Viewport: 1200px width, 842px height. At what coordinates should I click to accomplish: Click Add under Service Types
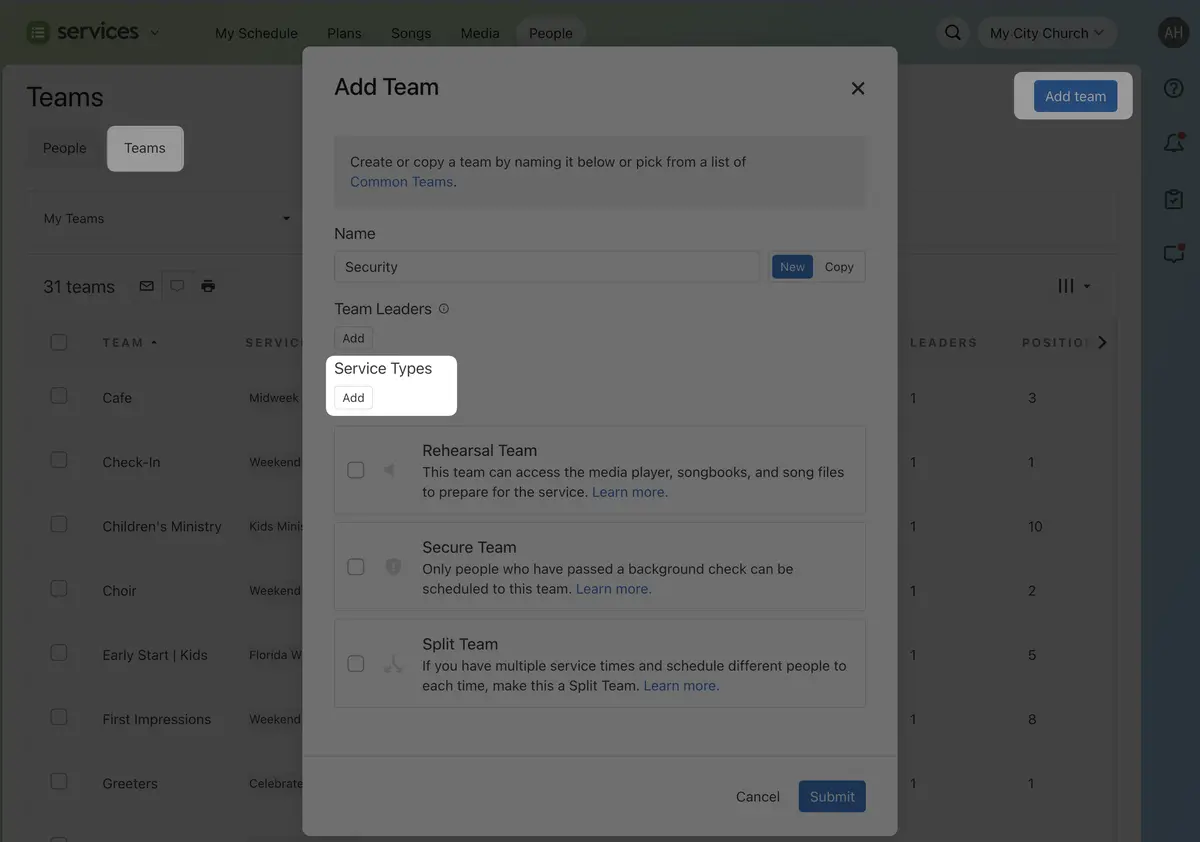tap(354, 397)
